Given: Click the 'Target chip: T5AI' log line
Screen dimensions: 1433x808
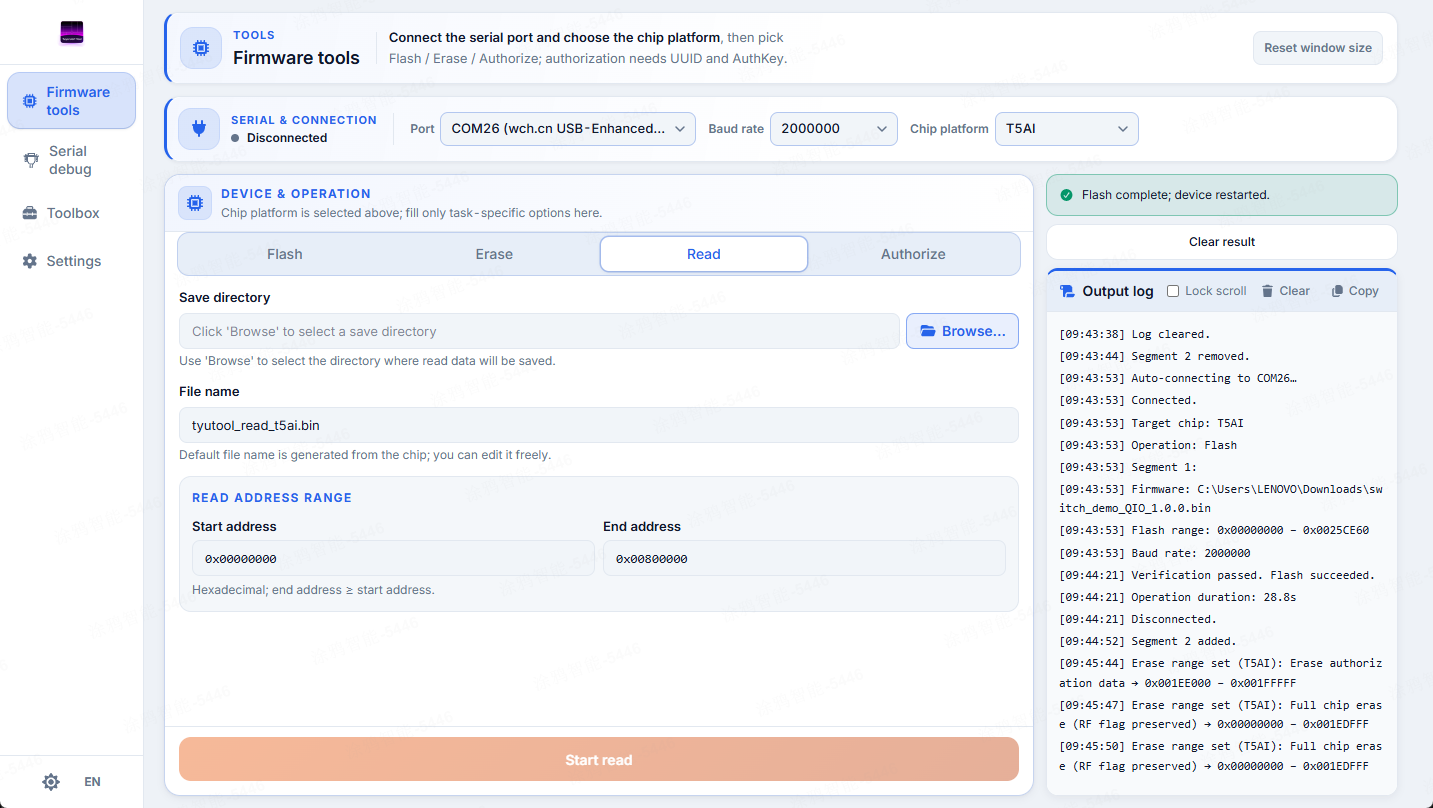Looking at the screenshot, I should 1151,423.
